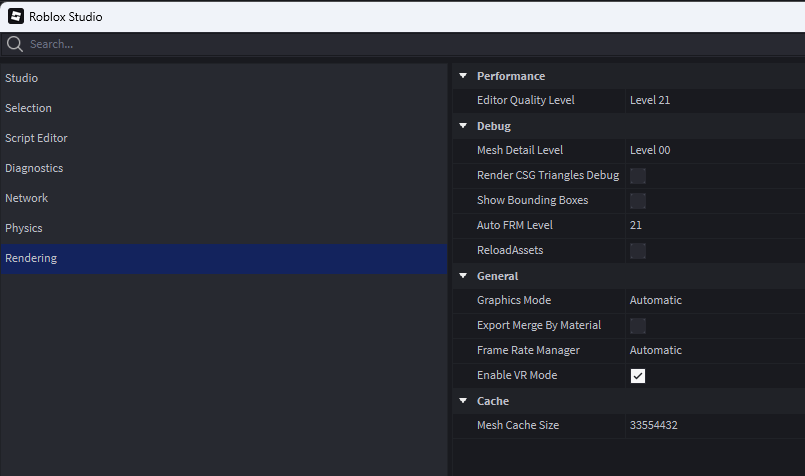Open the Script Editor settings category

(224, 138)
